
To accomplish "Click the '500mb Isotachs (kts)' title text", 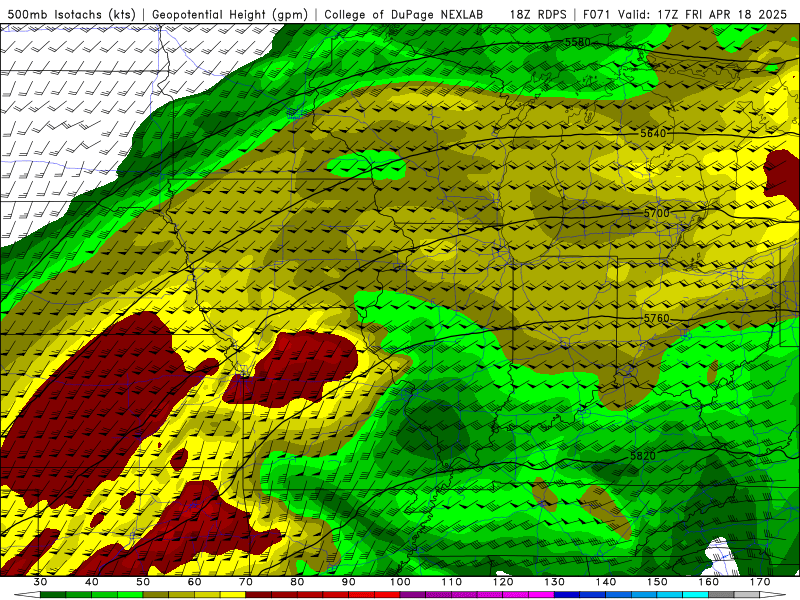I will tap(71, 14).
